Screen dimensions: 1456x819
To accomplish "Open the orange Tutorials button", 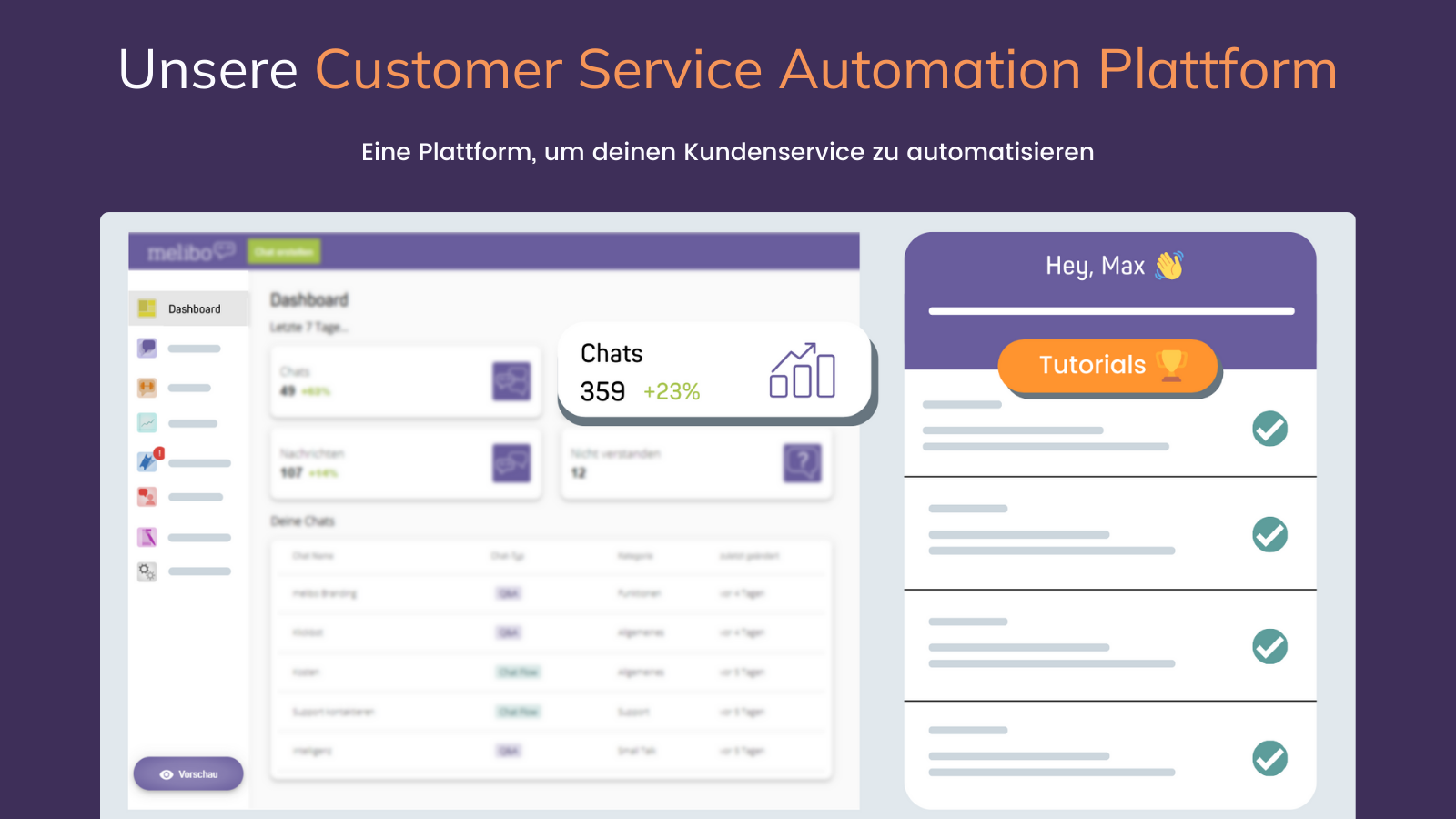I will (x=1108, y=366).
